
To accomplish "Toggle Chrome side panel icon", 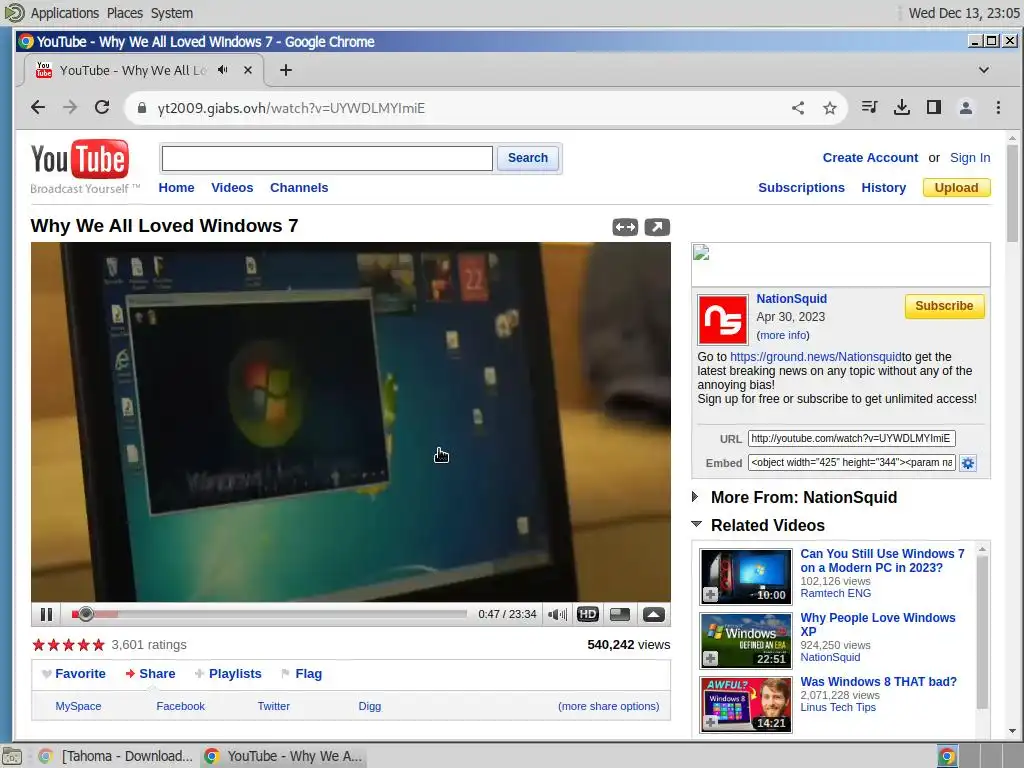I will 934,107.
